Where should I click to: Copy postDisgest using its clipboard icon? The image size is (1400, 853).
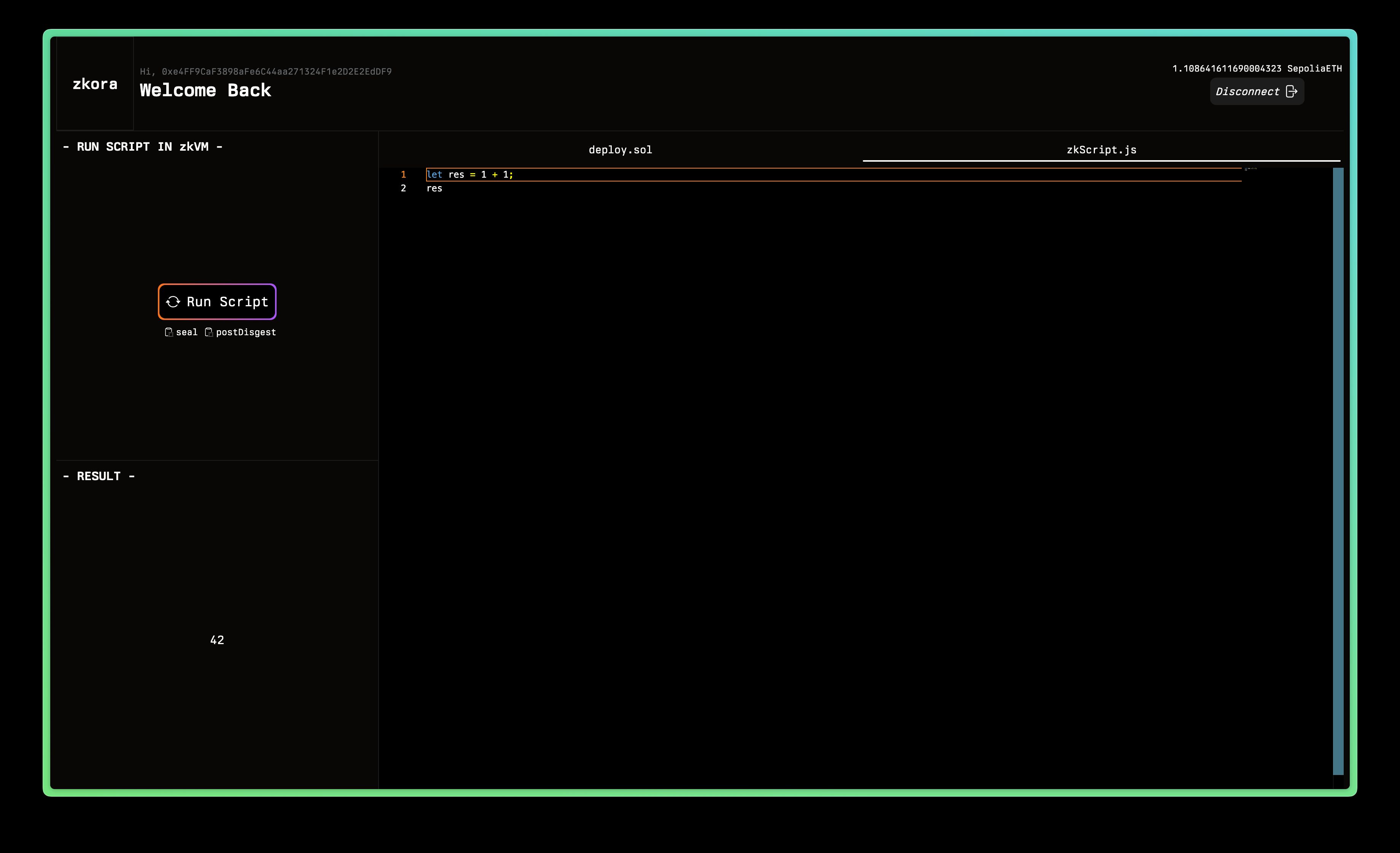208,332
